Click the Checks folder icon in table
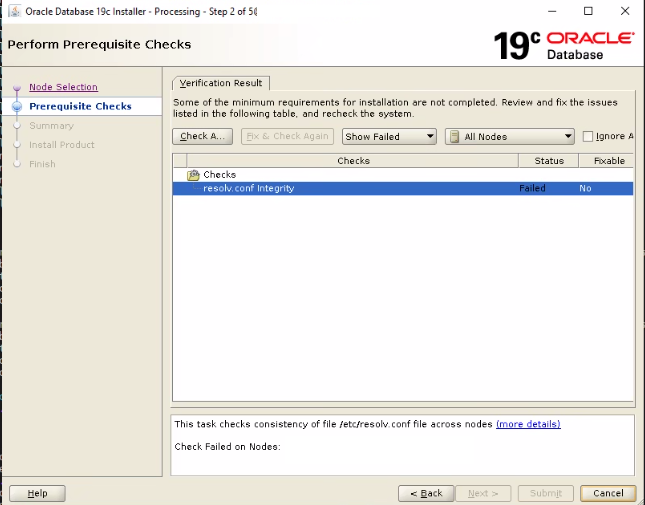This screenshot has width=645, height=505. 193,175
